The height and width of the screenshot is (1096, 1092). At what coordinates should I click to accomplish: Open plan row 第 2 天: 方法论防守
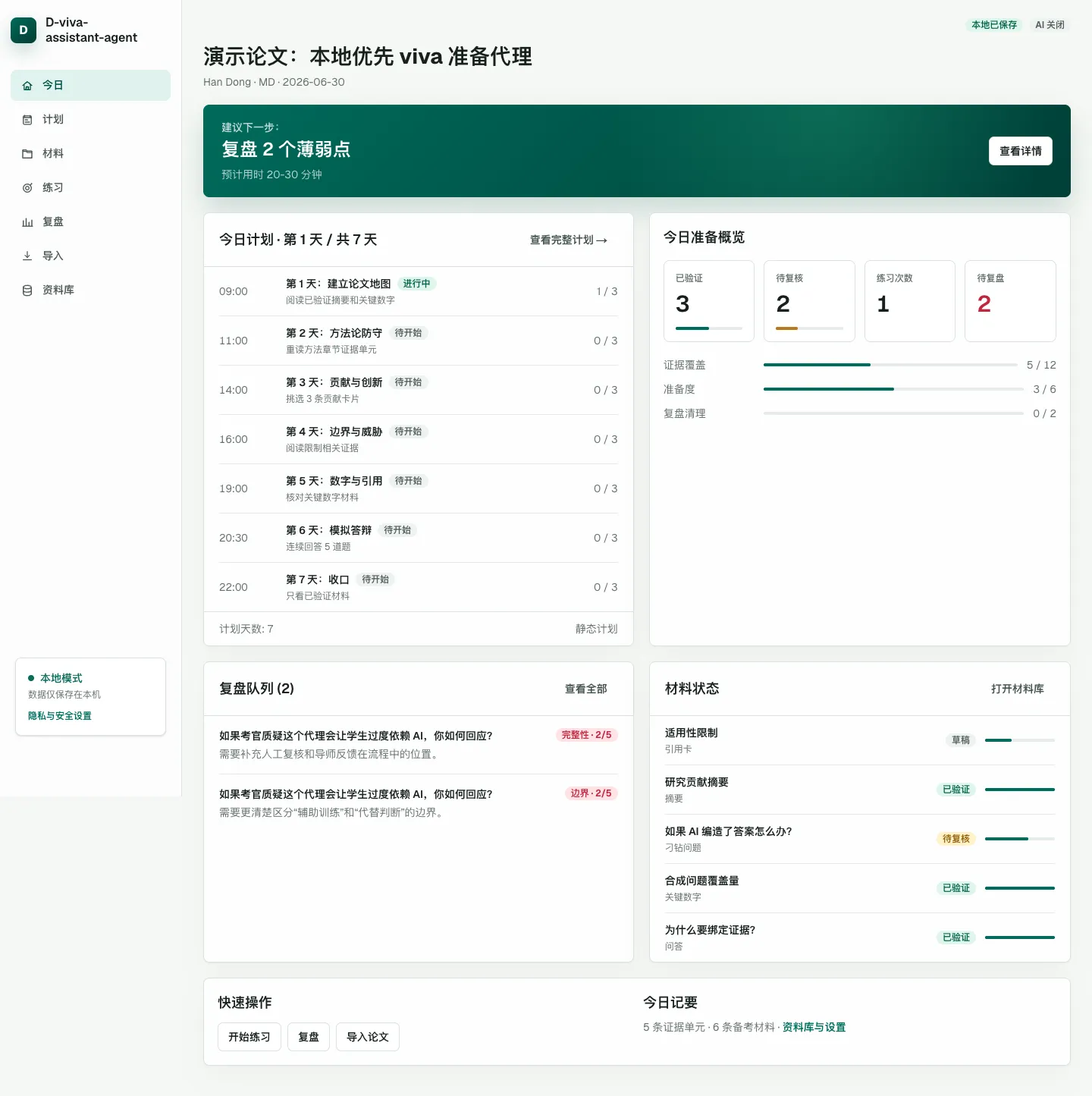pyautogui.click(x=419, y=341)
